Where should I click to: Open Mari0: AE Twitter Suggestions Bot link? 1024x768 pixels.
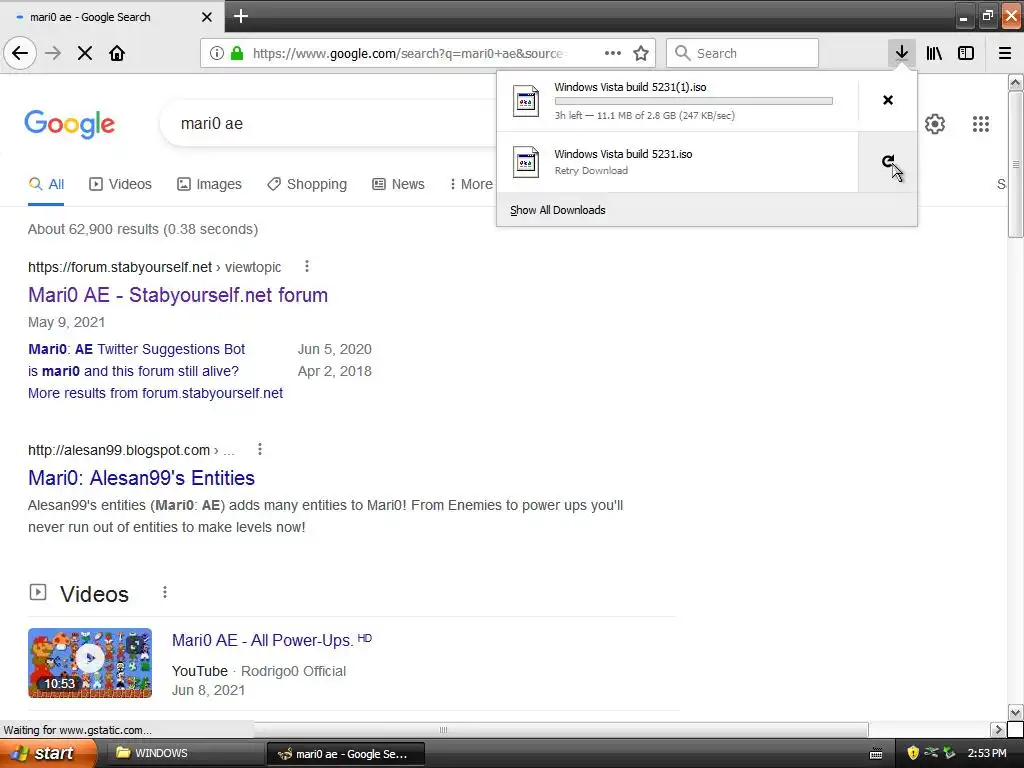tap(136, 349)
